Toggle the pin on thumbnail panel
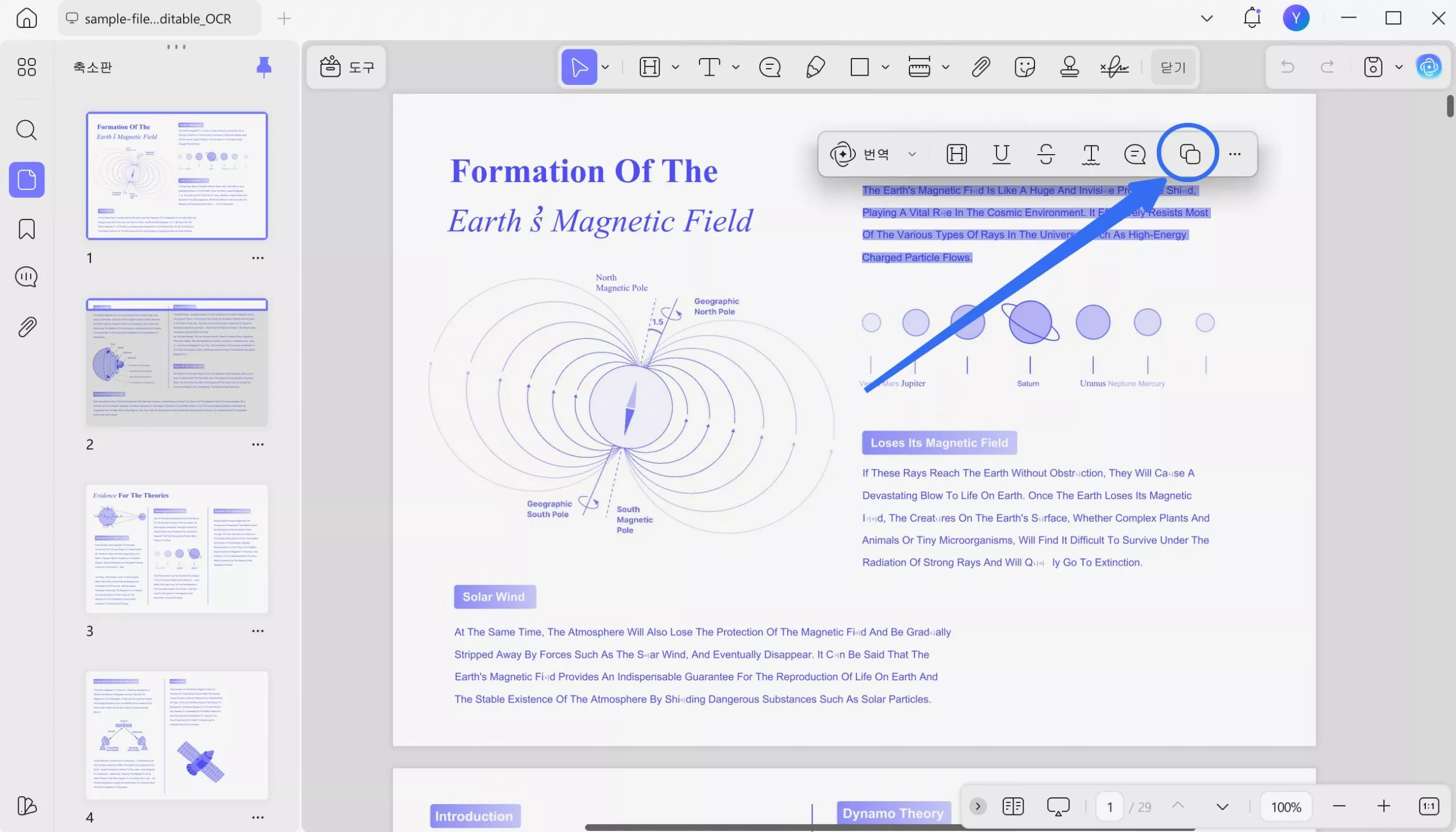Image resolution: width=1456 pixels, height=832 pixels. [263, 68]
